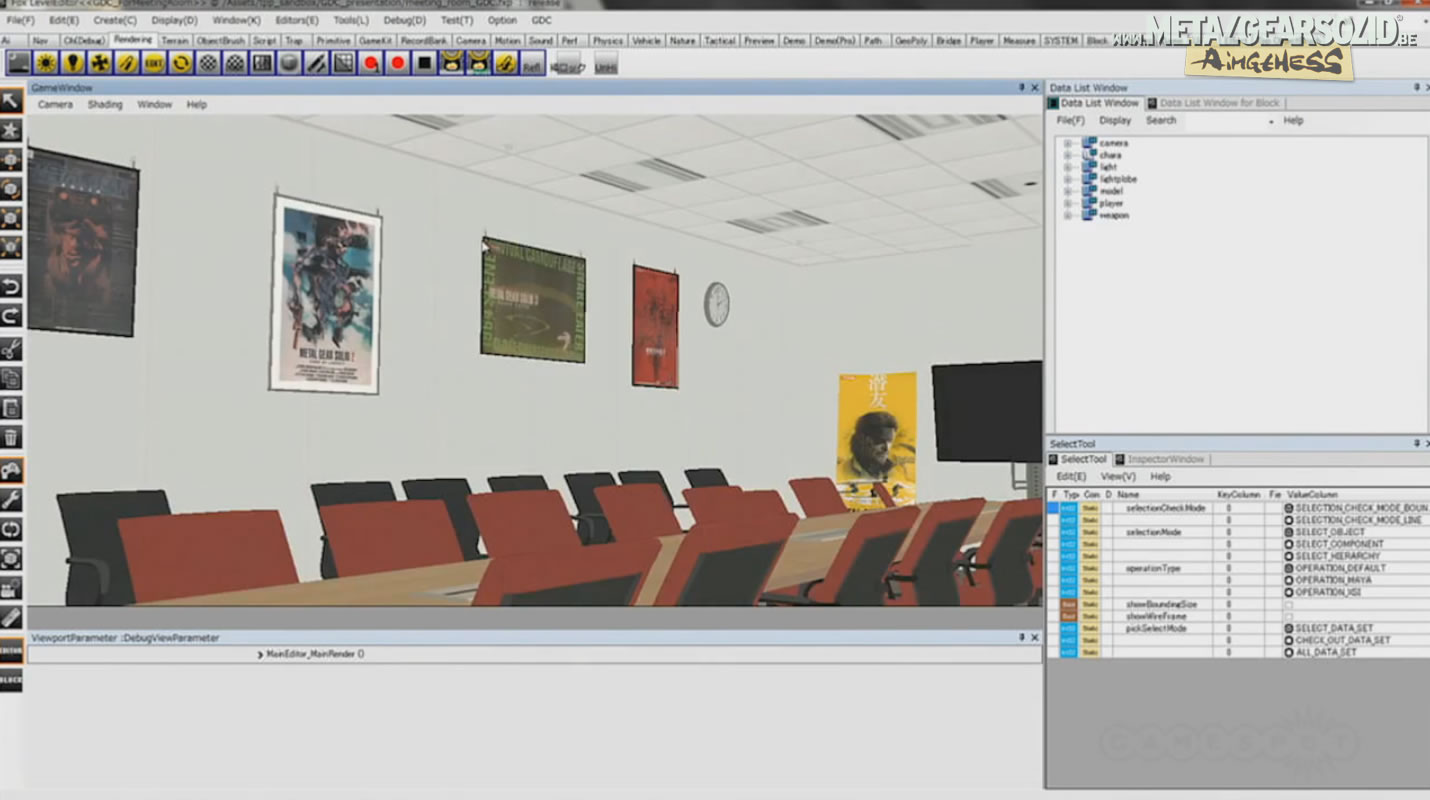Switch to the Terrain tab

tap(175, 41)
